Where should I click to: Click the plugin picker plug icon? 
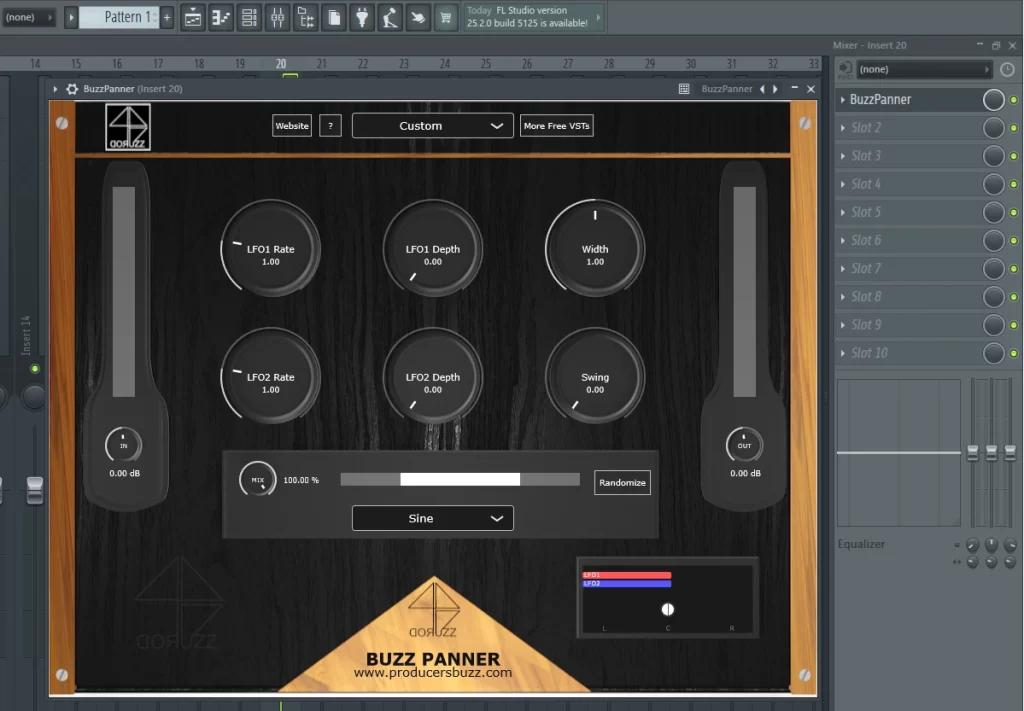coord(362,17)
